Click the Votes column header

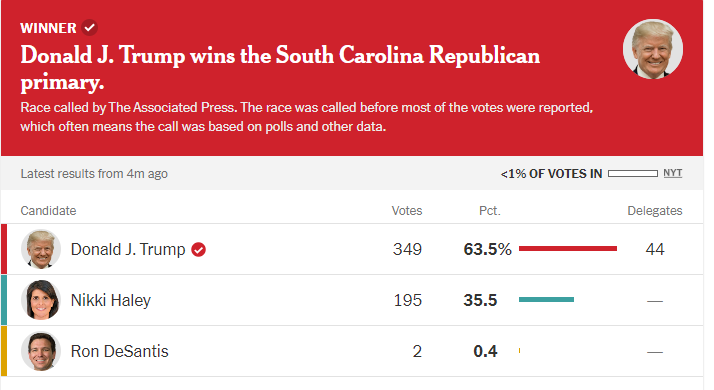pos(407,211)
